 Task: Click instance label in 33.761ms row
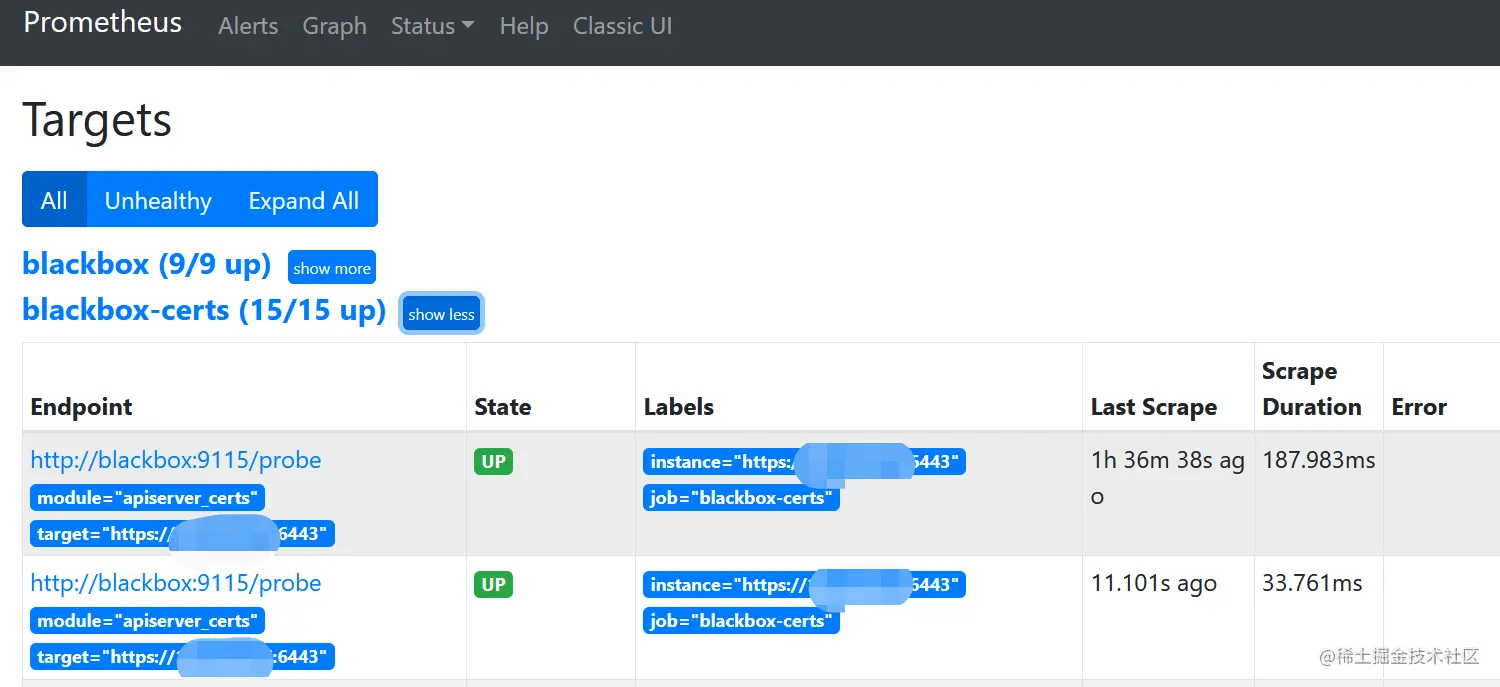pyautogui.click(x=804, y=585)
